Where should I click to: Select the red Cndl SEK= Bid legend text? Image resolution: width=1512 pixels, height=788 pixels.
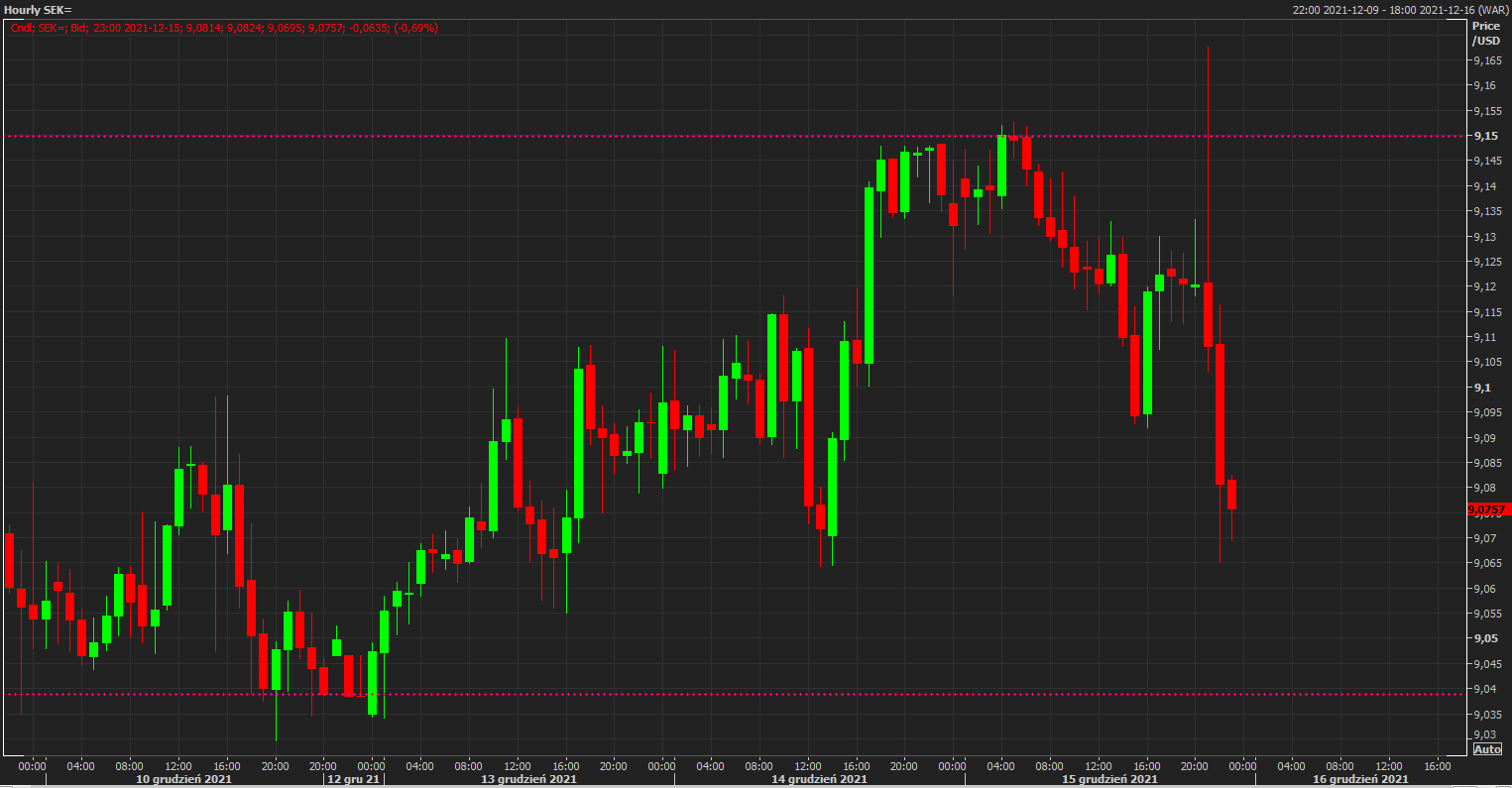click(x=223, y=28)
